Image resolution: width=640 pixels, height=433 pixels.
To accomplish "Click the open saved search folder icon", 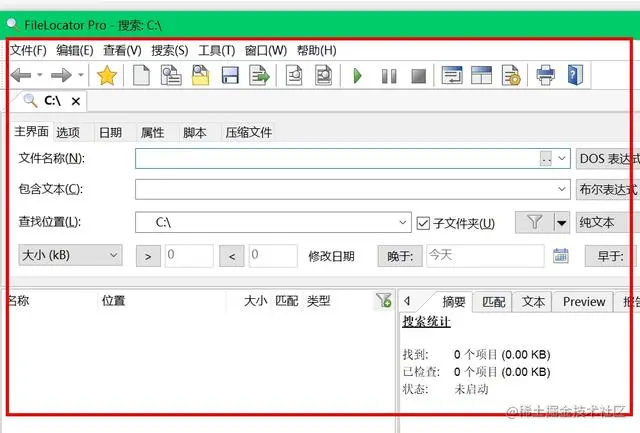I will pos(200,75).
